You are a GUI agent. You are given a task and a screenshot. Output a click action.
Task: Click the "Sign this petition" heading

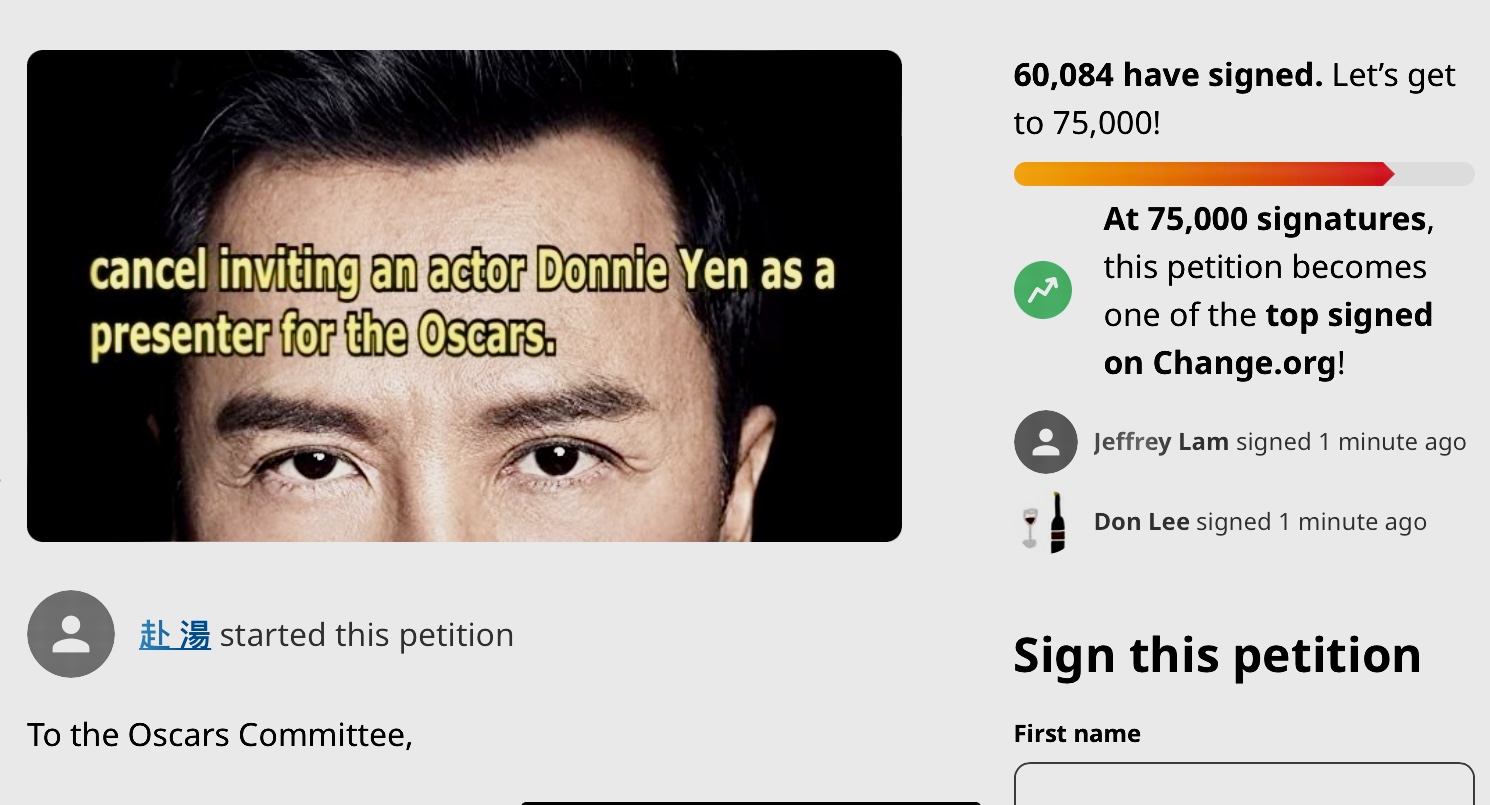1217,655
